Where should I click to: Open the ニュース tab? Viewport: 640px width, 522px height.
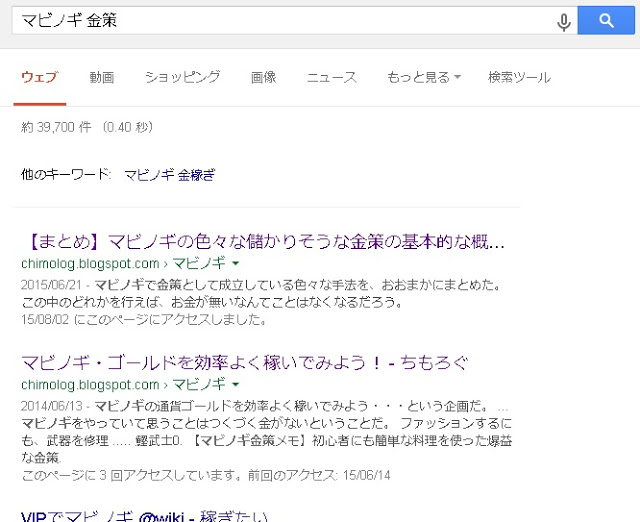pyautogui.click(x=331, y=77)
